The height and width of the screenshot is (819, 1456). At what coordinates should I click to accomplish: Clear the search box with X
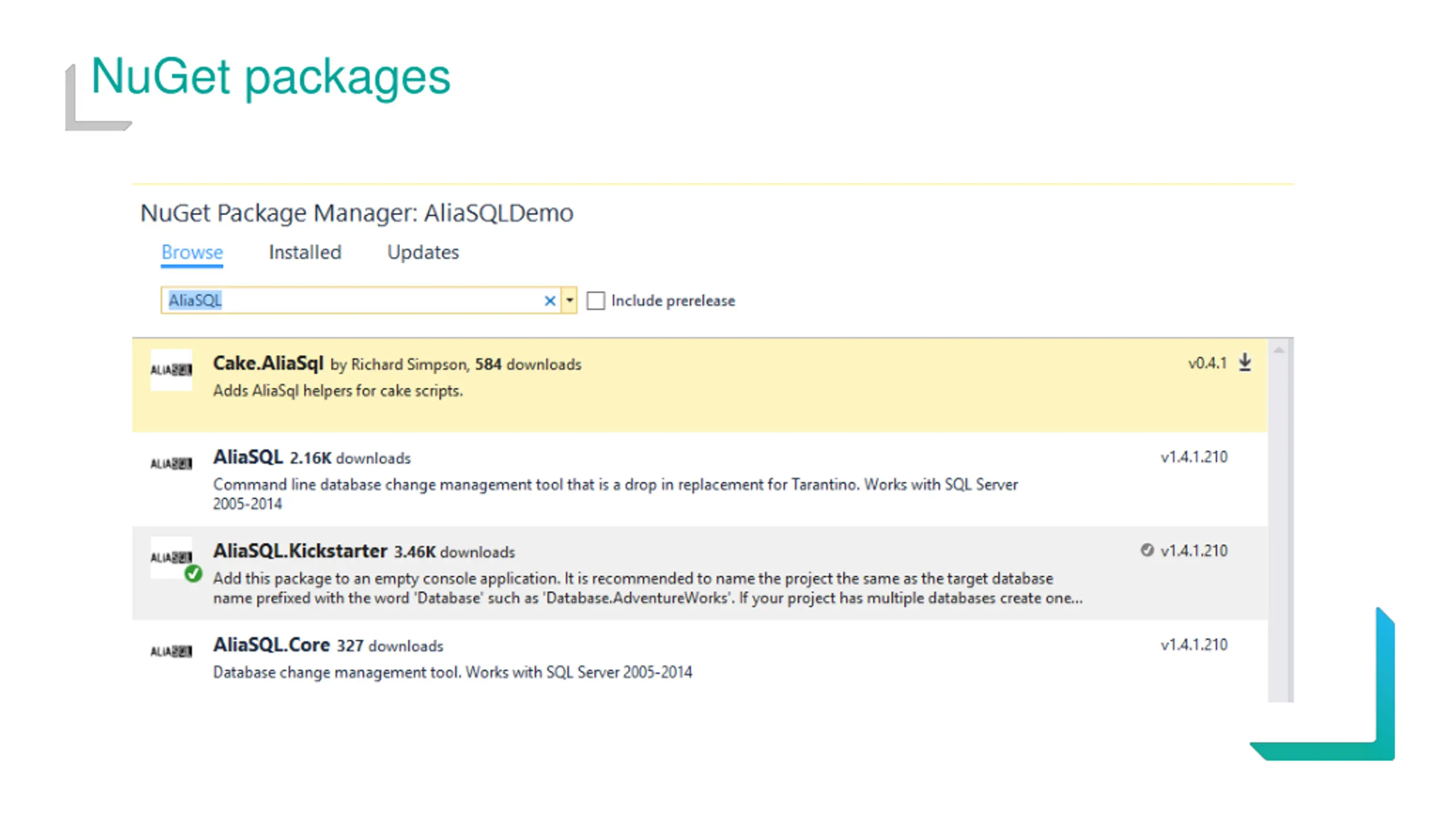pyautogui.click(x=549, y=300)
